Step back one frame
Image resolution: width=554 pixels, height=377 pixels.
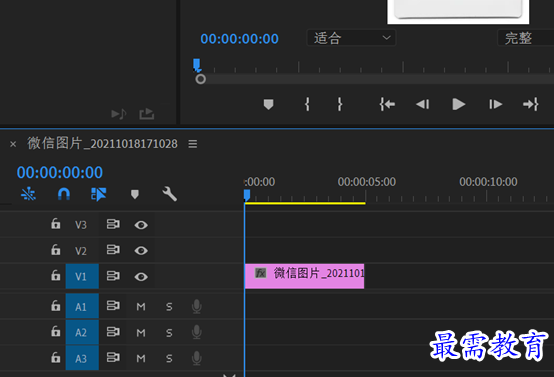423,104
